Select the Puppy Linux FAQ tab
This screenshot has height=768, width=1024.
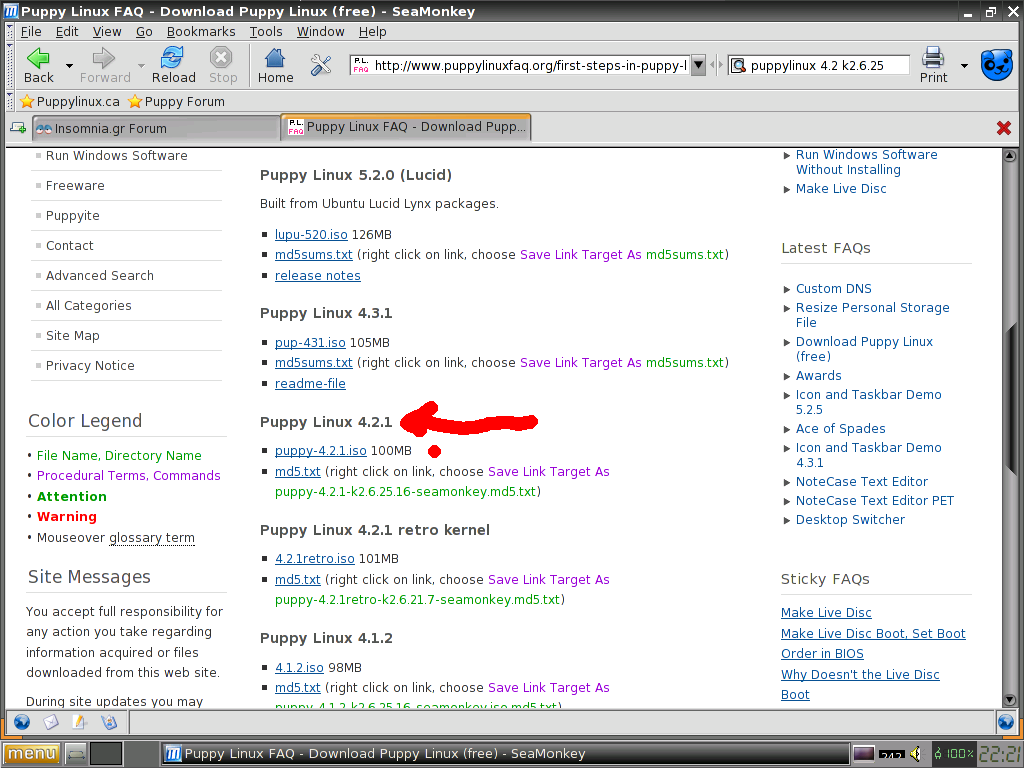tap(406, 127)
